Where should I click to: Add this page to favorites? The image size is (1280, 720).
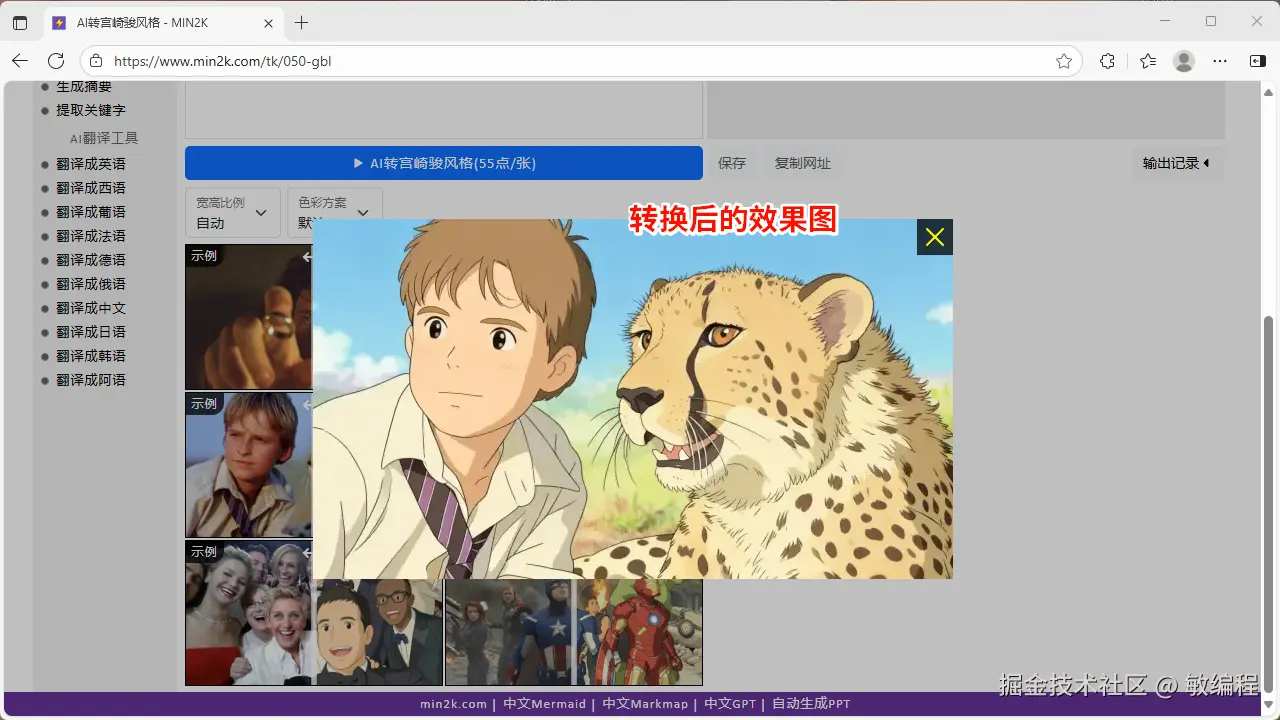tap(1064, 61)
